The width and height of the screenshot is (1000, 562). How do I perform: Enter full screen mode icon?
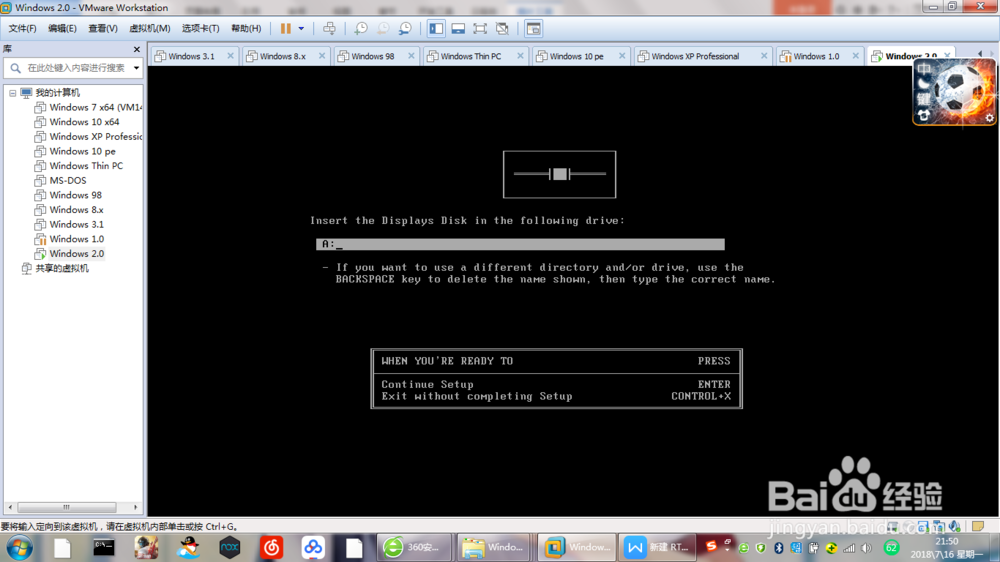click(x=480, y=29)
